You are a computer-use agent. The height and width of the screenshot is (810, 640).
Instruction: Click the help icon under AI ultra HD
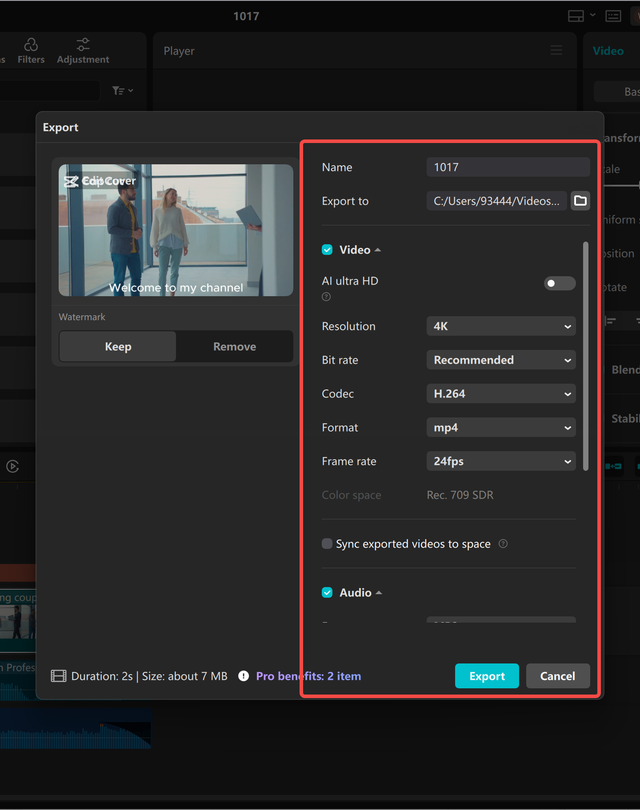coord(326,297)
